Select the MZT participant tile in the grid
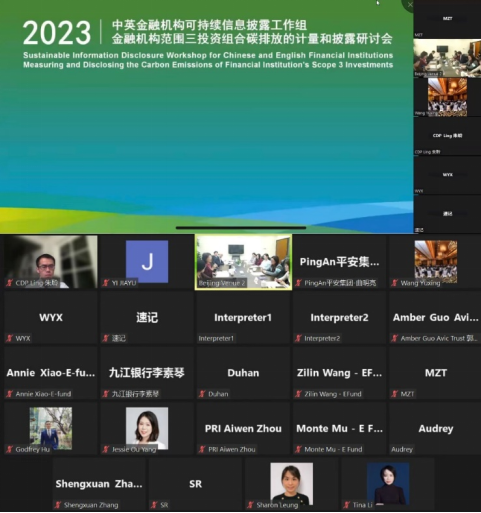The height and width of the screenshot is (513, 481). [436, 373]
